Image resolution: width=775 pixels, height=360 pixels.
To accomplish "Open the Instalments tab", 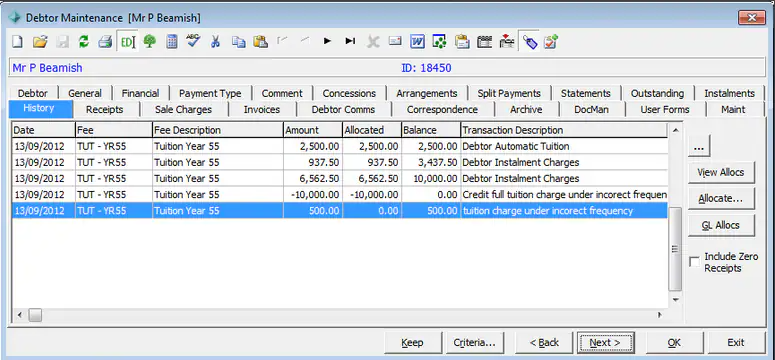I will pyautogui.click(x=730, y=93).
